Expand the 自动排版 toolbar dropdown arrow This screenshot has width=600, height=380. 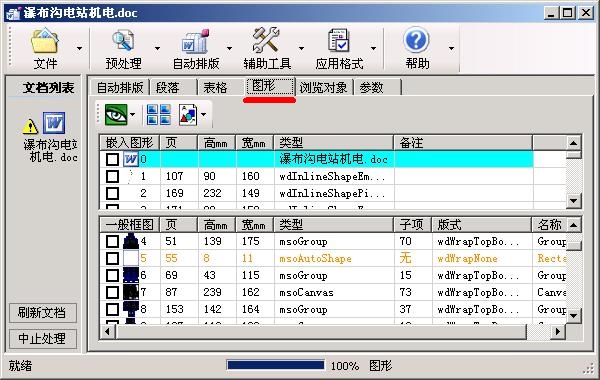pyautogui.click(x=229, y=49)
